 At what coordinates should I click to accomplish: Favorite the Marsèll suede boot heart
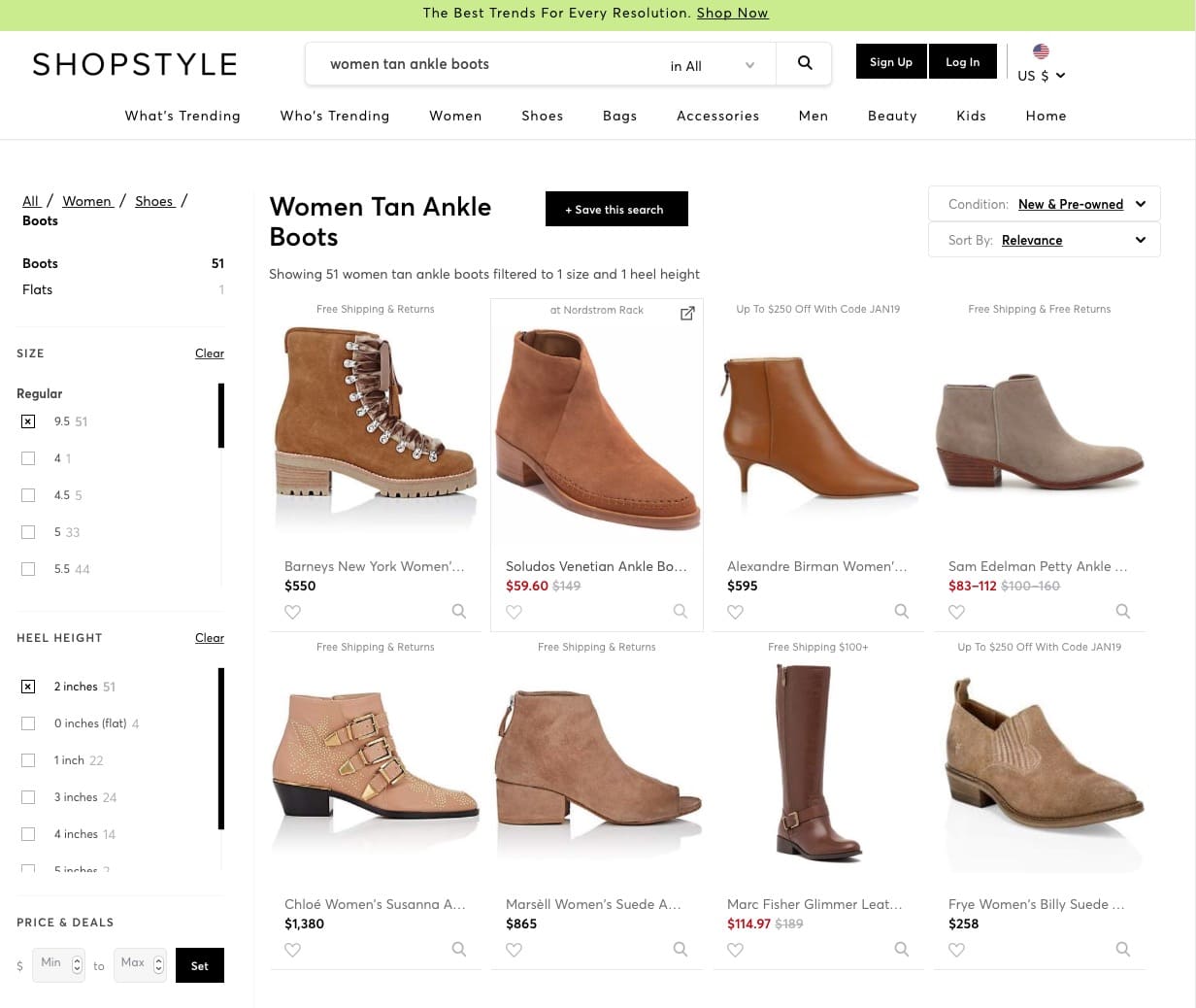(x=514, y=950)
